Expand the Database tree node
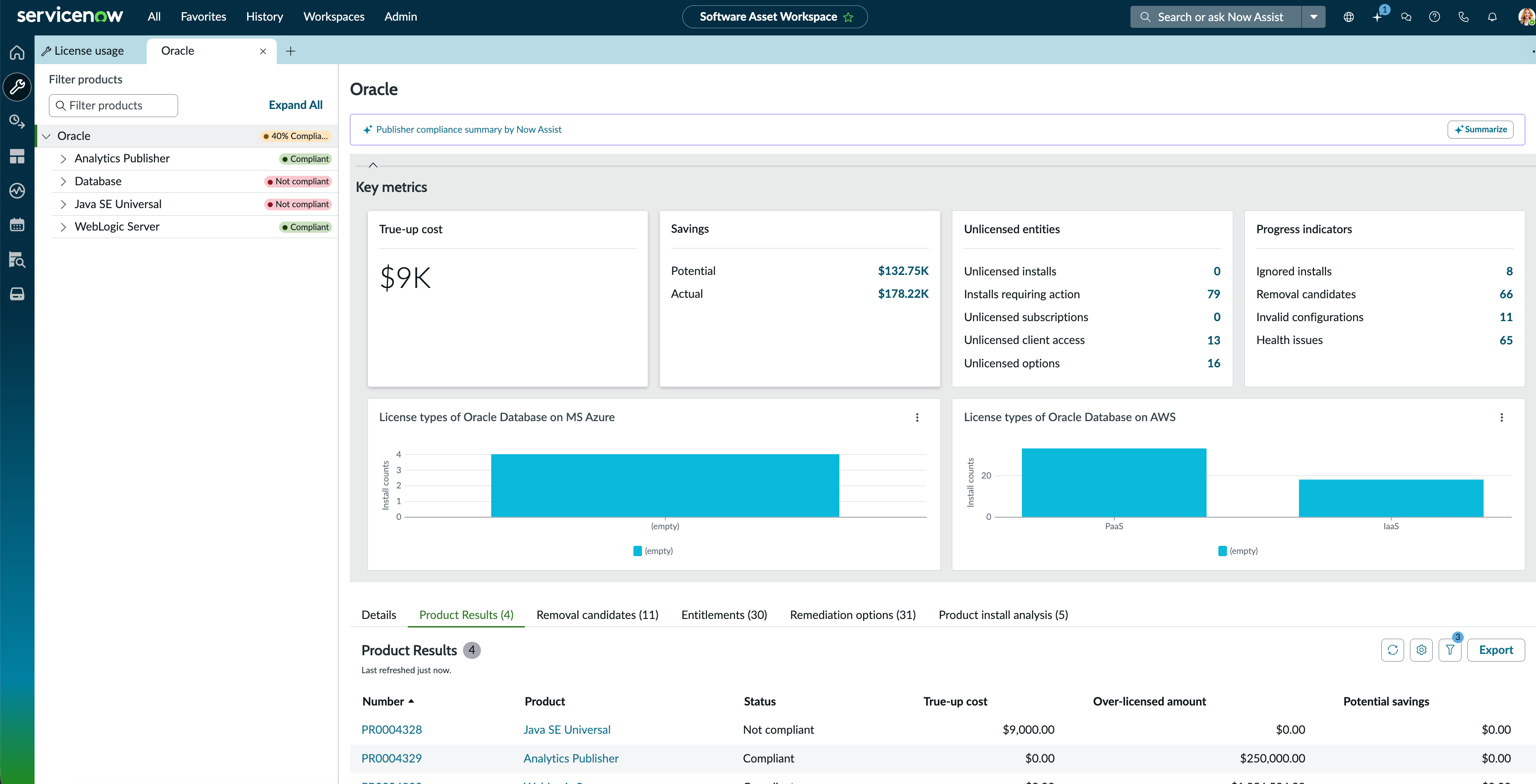Viewport: 1536px width, 784px height. (x=63, y=181)
